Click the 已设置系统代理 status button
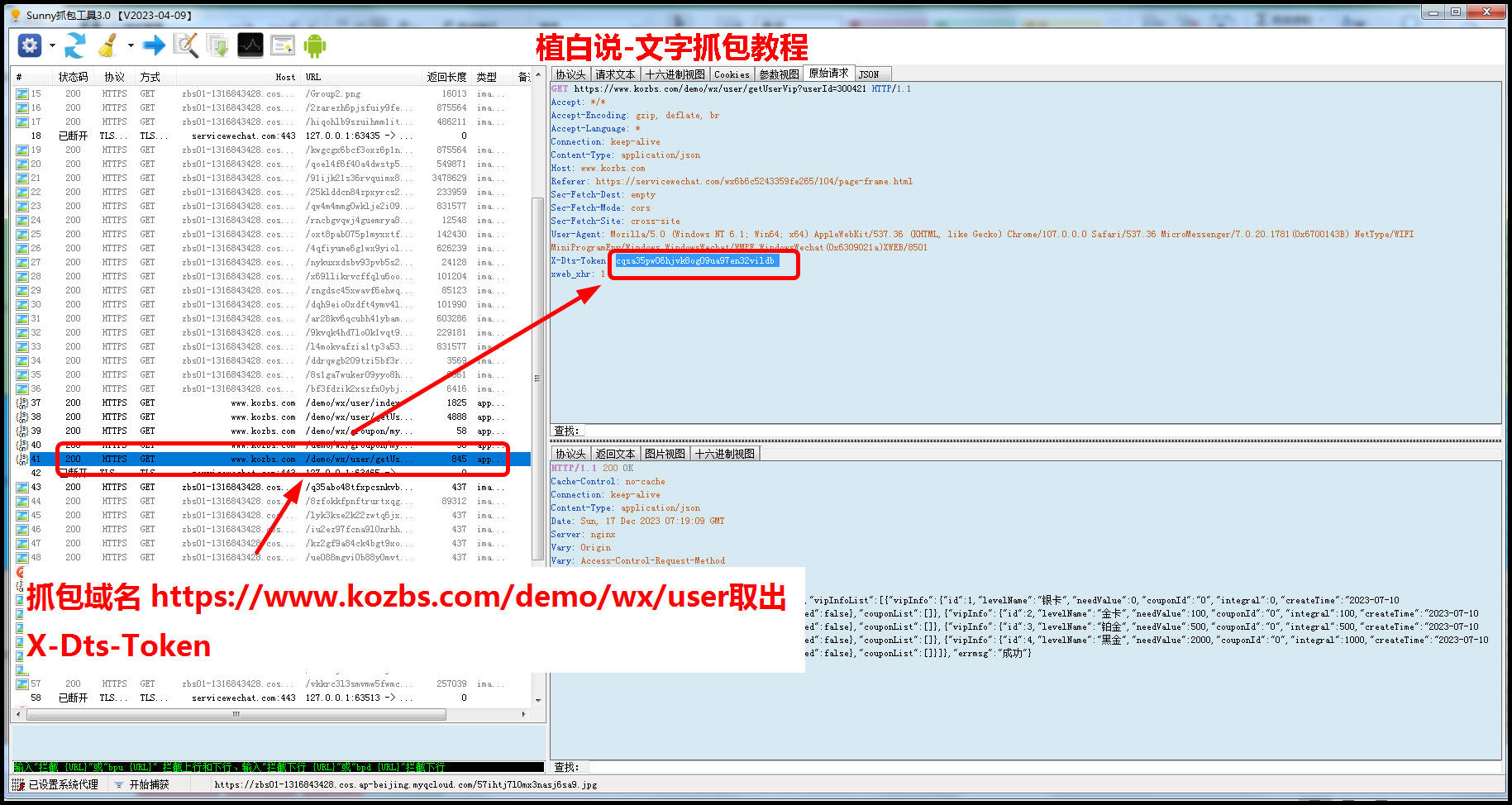Image resolution: width=1512 pixels, height=805 pixels. point(55,784)
